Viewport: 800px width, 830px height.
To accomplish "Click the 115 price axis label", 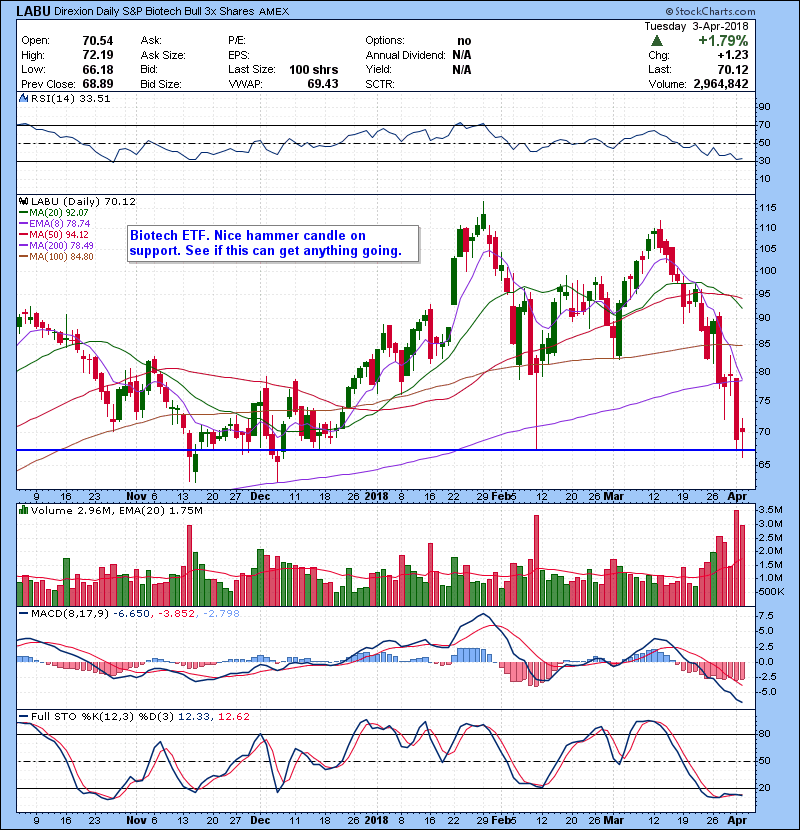I will coord(768,208).
